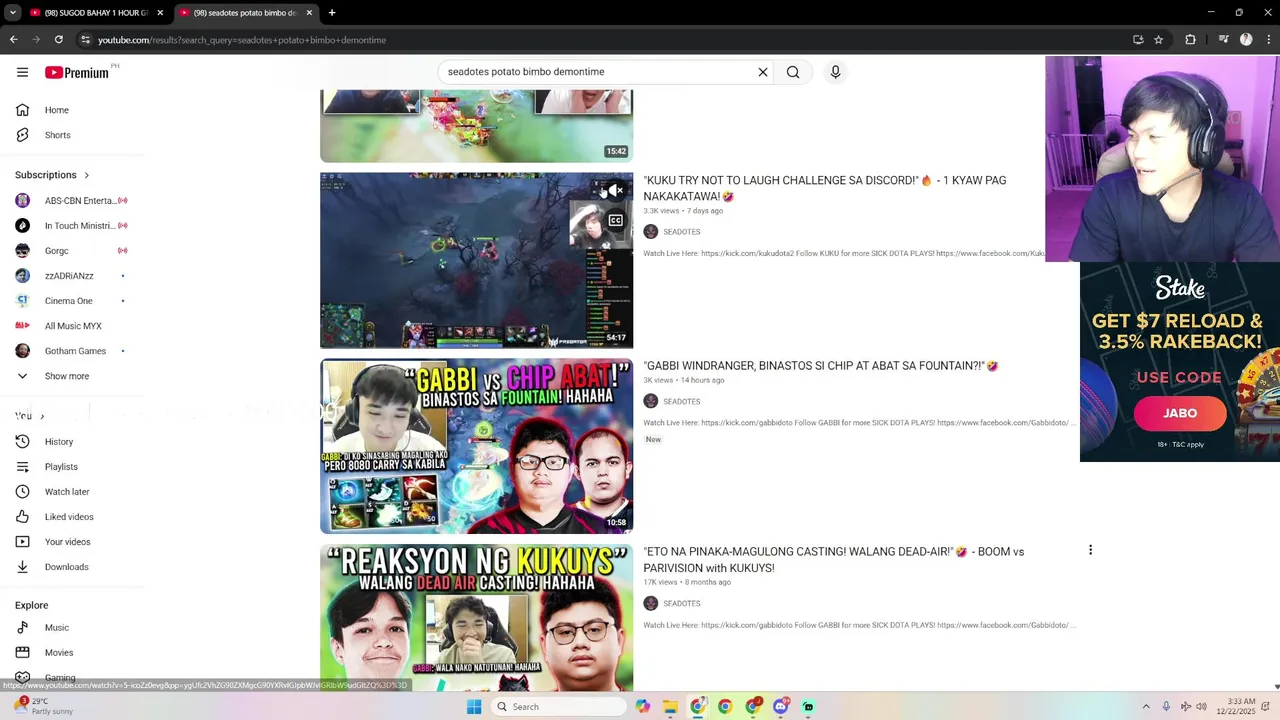The width and height of the screenshot is (1280, 720).
Task: Play the KUKU video preview thumbnail
Action: 476,260
